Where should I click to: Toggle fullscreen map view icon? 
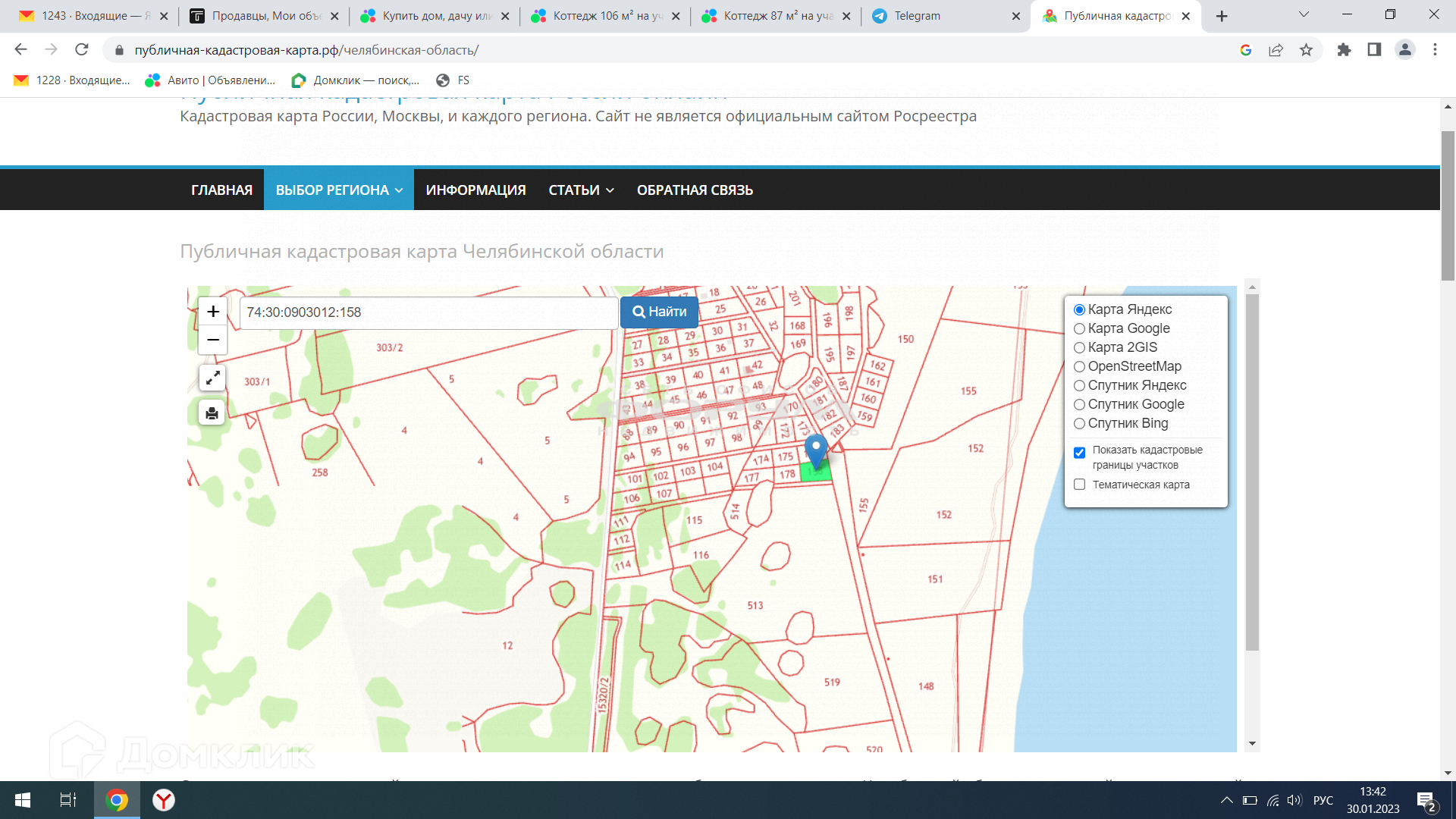click(212, 377)
